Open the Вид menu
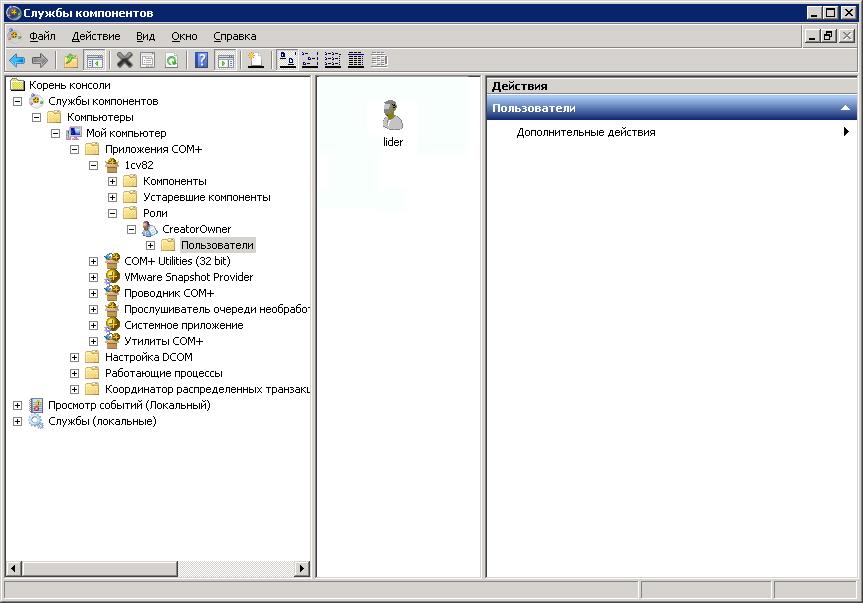 (x=145, y=36)
